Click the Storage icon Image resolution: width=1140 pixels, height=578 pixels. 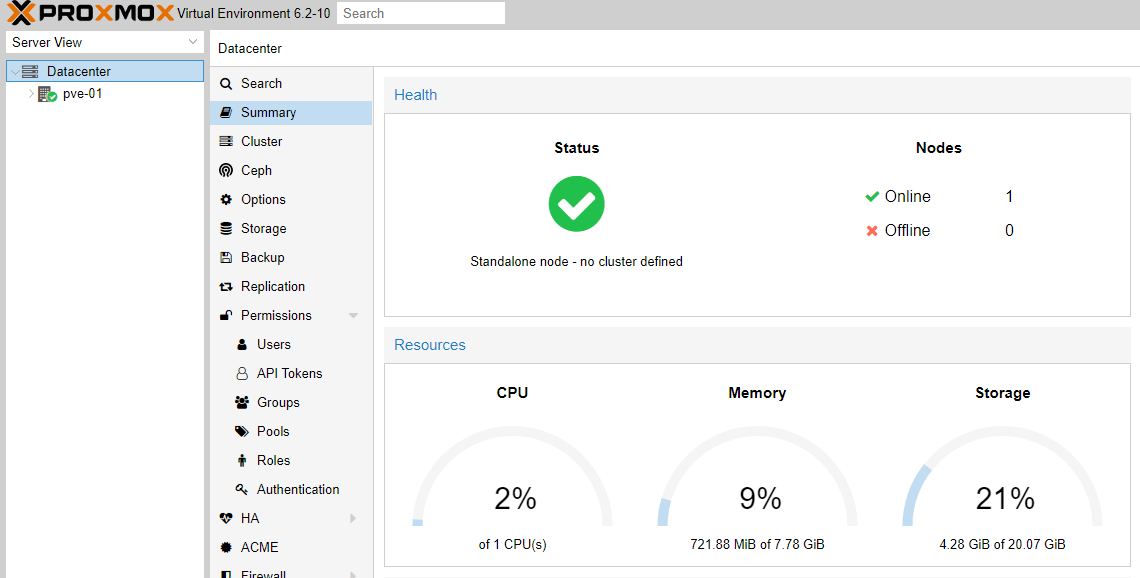coord(229,228)
